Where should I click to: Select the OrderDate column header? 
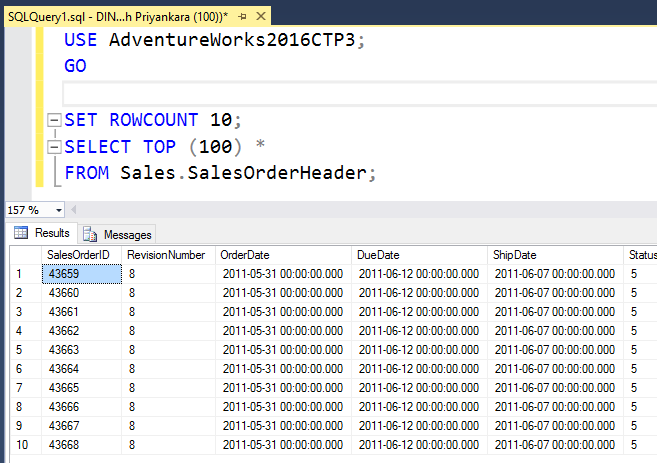coord(283,255)
